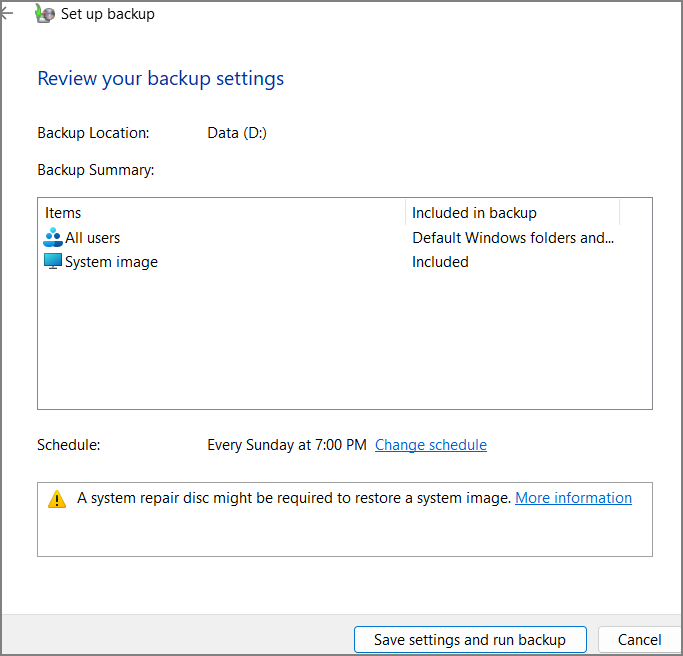Click the Included status for System image
The height and width of the screenshot is (656, 683).
(x=440, y=262)
